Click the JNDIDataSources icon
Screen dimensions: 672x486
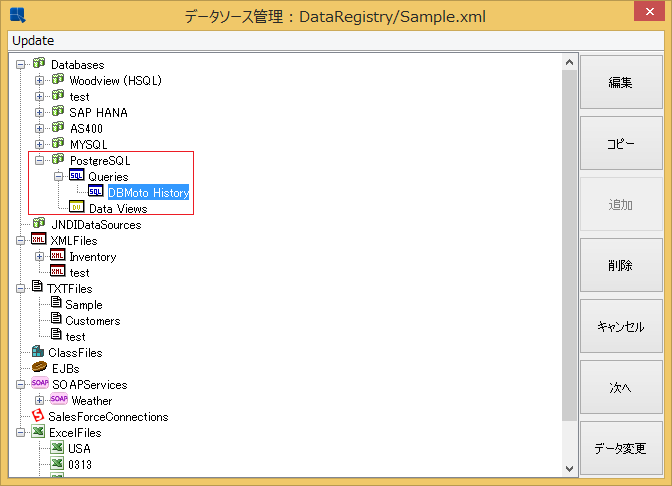[x=39, y=223]
